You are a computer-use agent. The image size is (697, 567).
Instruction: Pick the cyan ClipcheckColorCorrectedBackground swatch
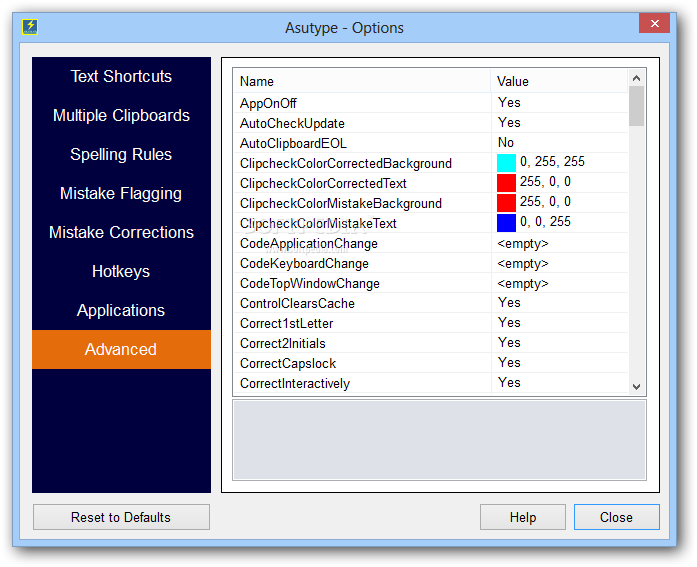[x=506, y=163]
